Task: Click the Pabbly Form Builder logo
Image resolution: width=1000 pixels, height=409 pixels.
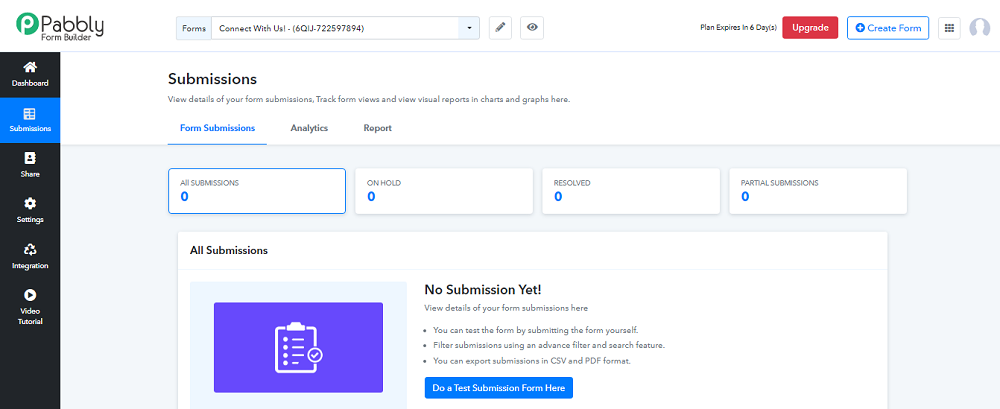Action: tap(60, 26)
